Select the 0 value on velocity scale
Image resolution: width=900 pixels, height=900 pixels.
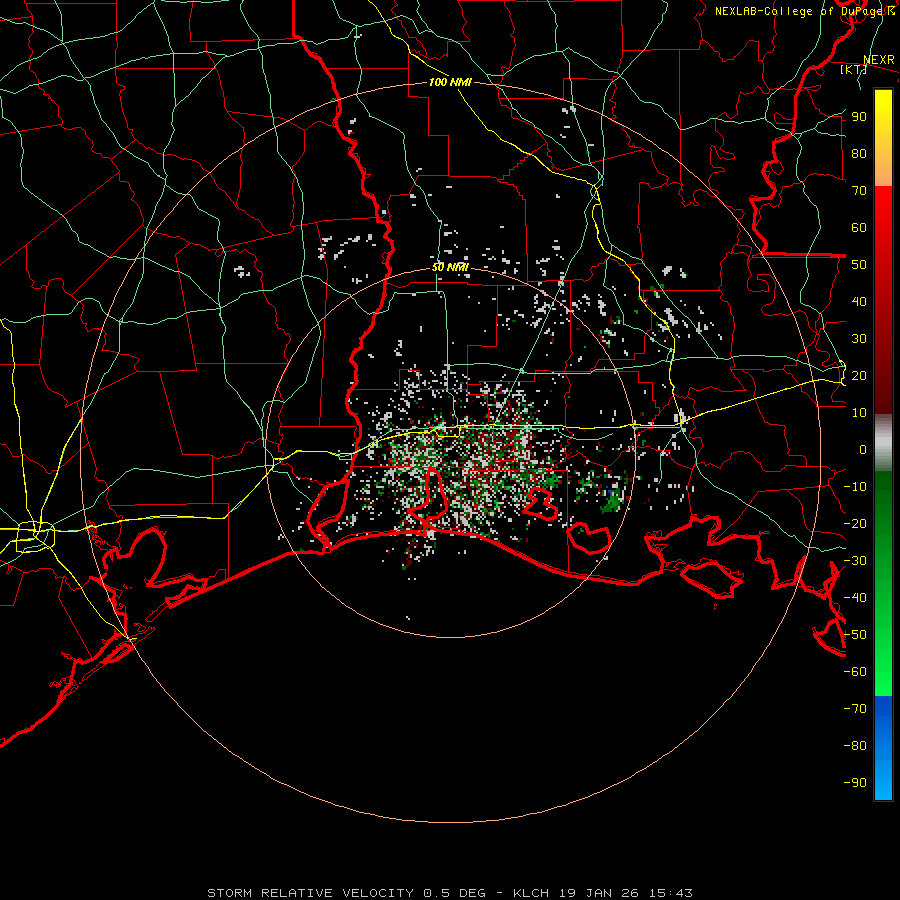(x=863, y=450)
